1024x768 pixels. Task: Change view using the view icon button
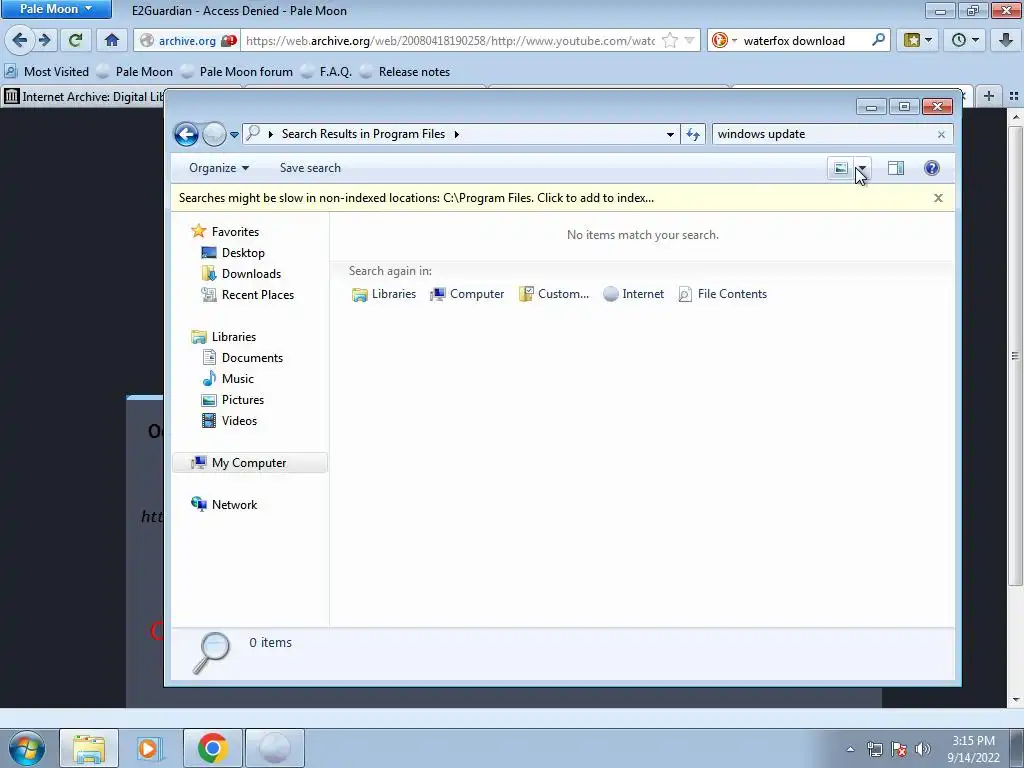point(840,168)
